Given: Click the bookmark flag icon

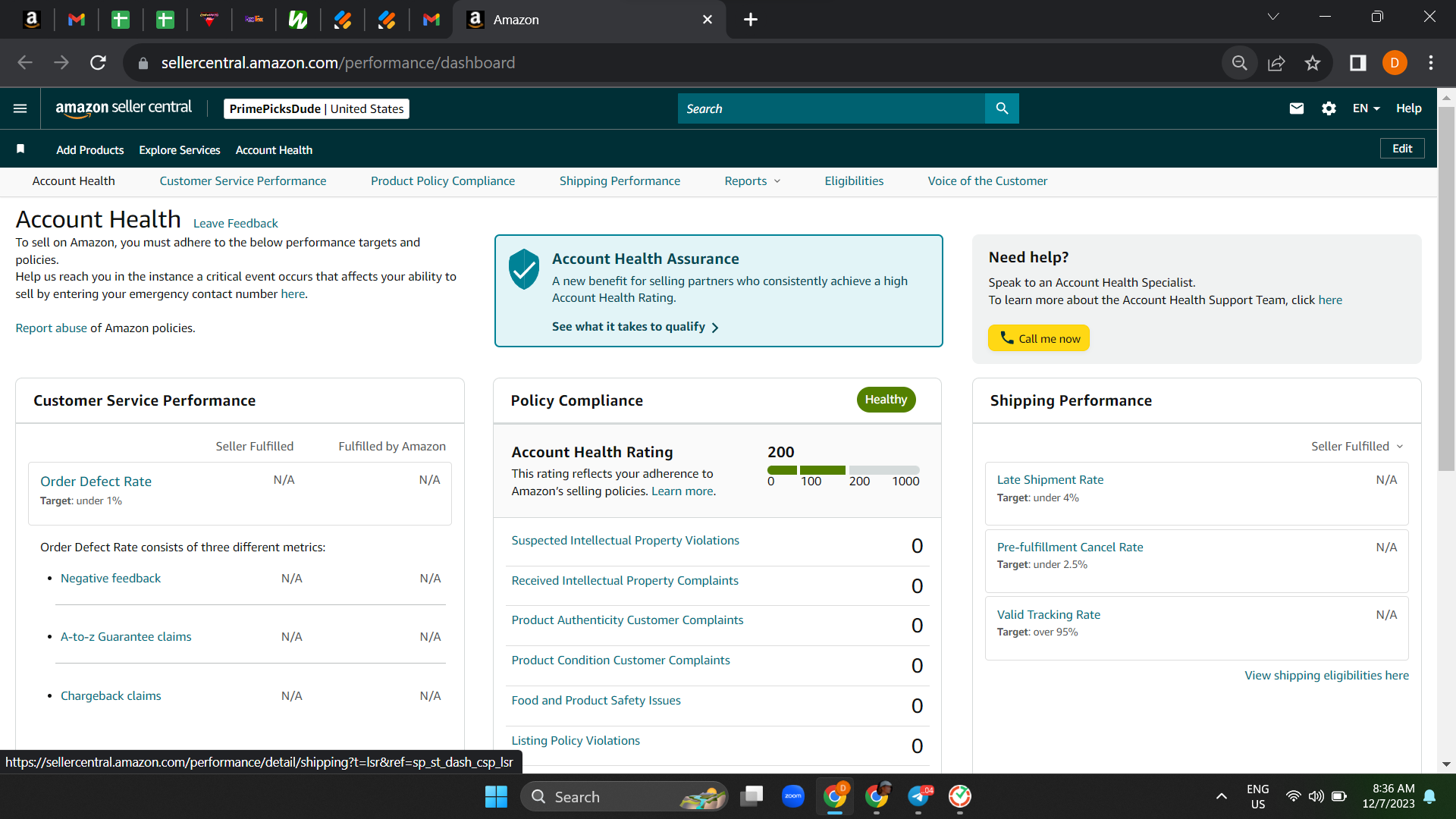Looking at the screenshot, I should point(20,149).
